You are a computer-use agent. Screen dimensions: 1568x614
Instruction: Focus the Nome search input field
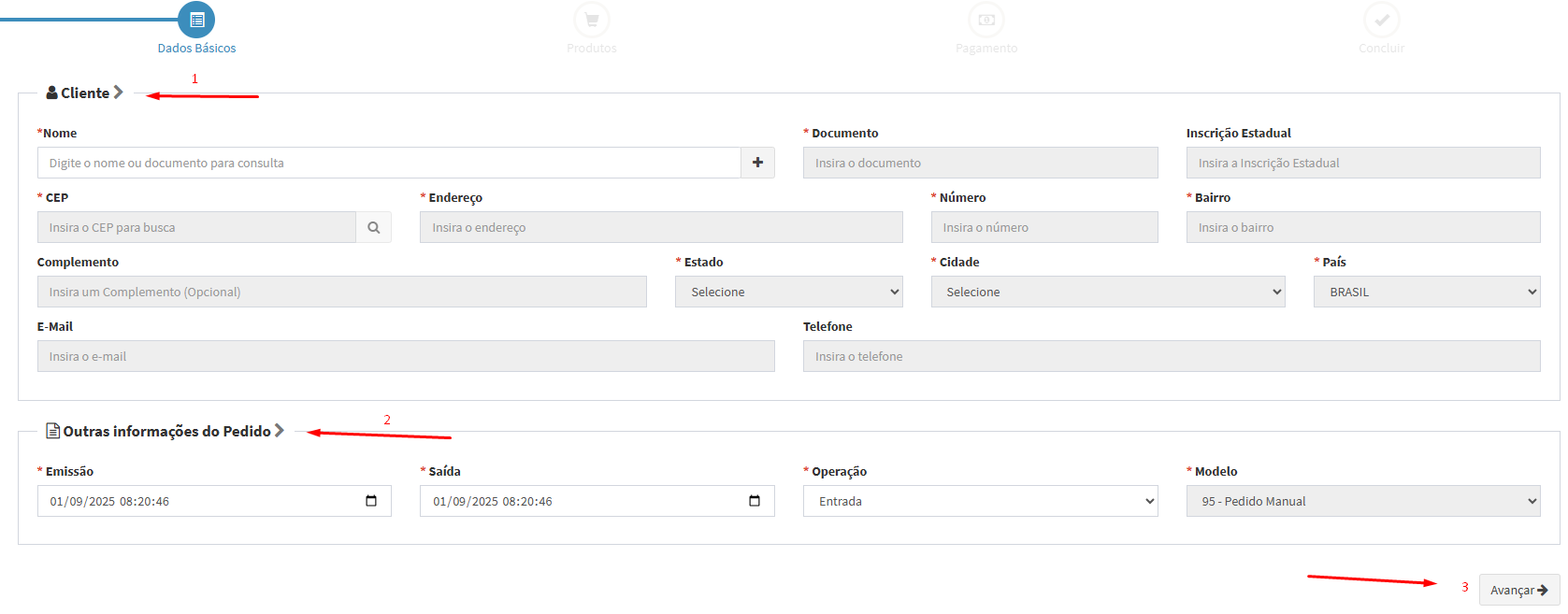388,163
